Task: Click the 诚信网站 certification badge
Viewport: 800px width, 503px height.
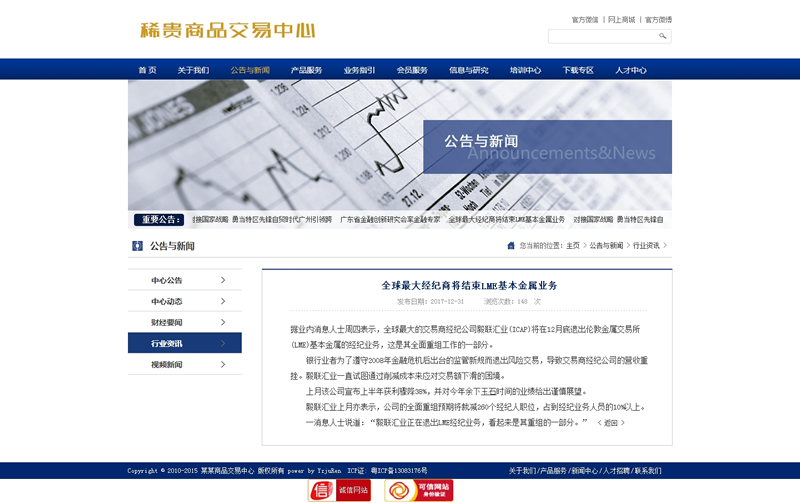Action: [340, 490]
